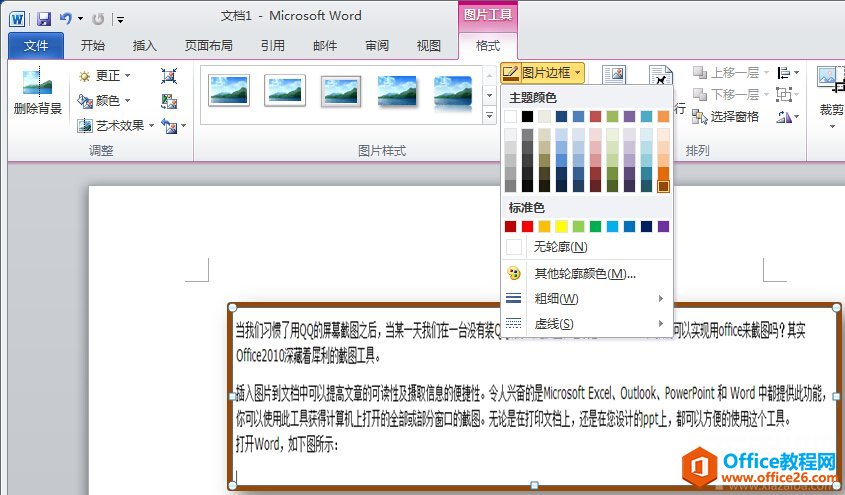845x495 pixels.
Task: Customize the Quick Access Toolbar dropdown
Action: (x=120, y=20)
